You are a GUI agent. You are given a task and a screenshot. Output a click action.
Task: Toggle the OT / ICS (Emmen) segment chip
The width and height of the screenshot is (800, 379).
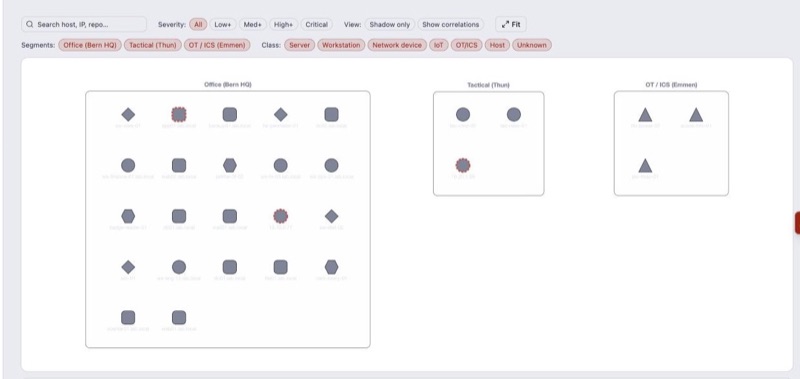click(x=217, y=45)
